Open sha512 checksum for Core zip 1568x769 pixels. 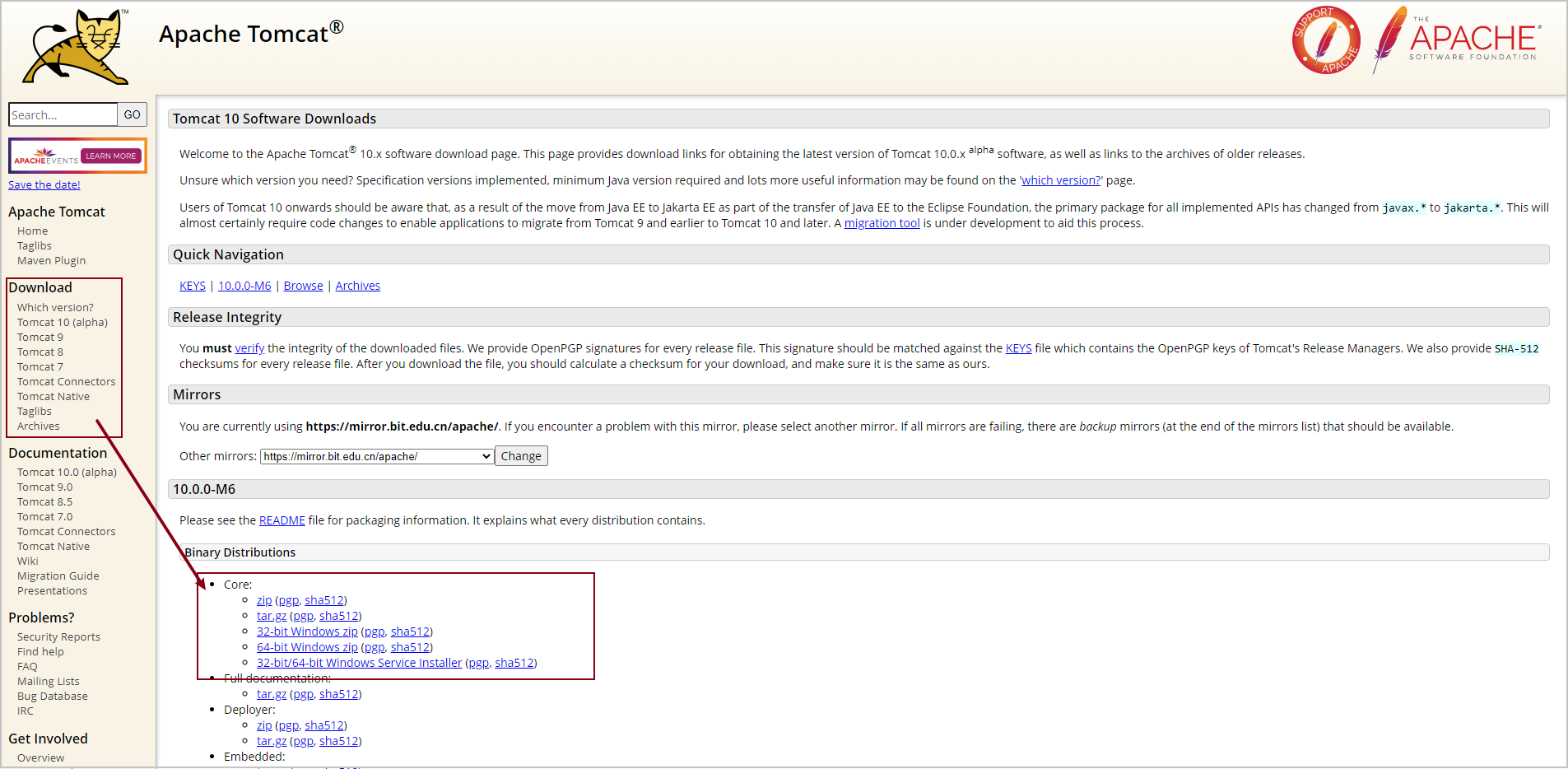pyautogui.click(x=324, y=600)
